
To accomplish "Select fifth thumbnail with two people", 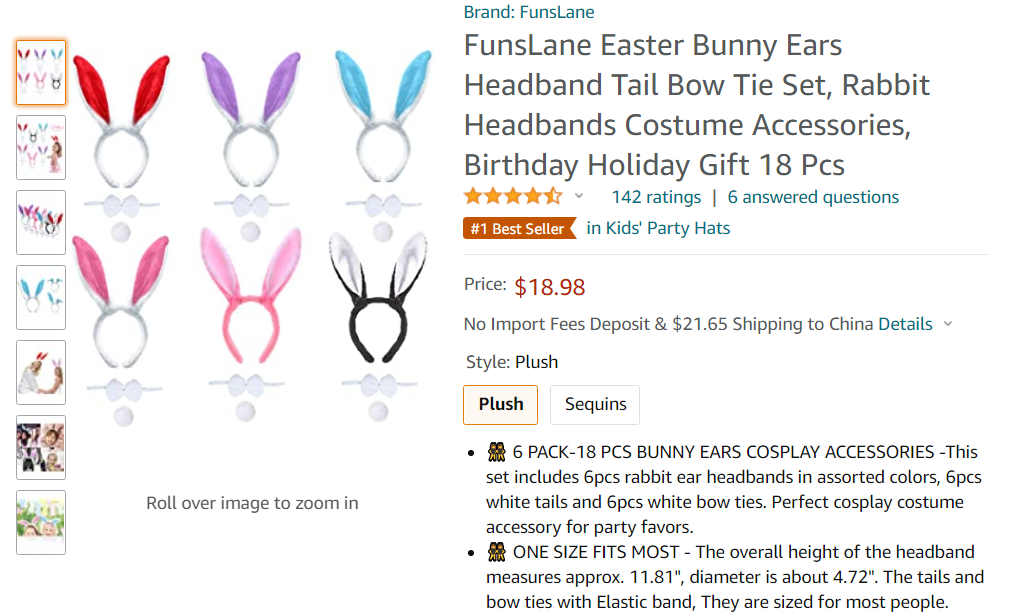I will [41, 372].
